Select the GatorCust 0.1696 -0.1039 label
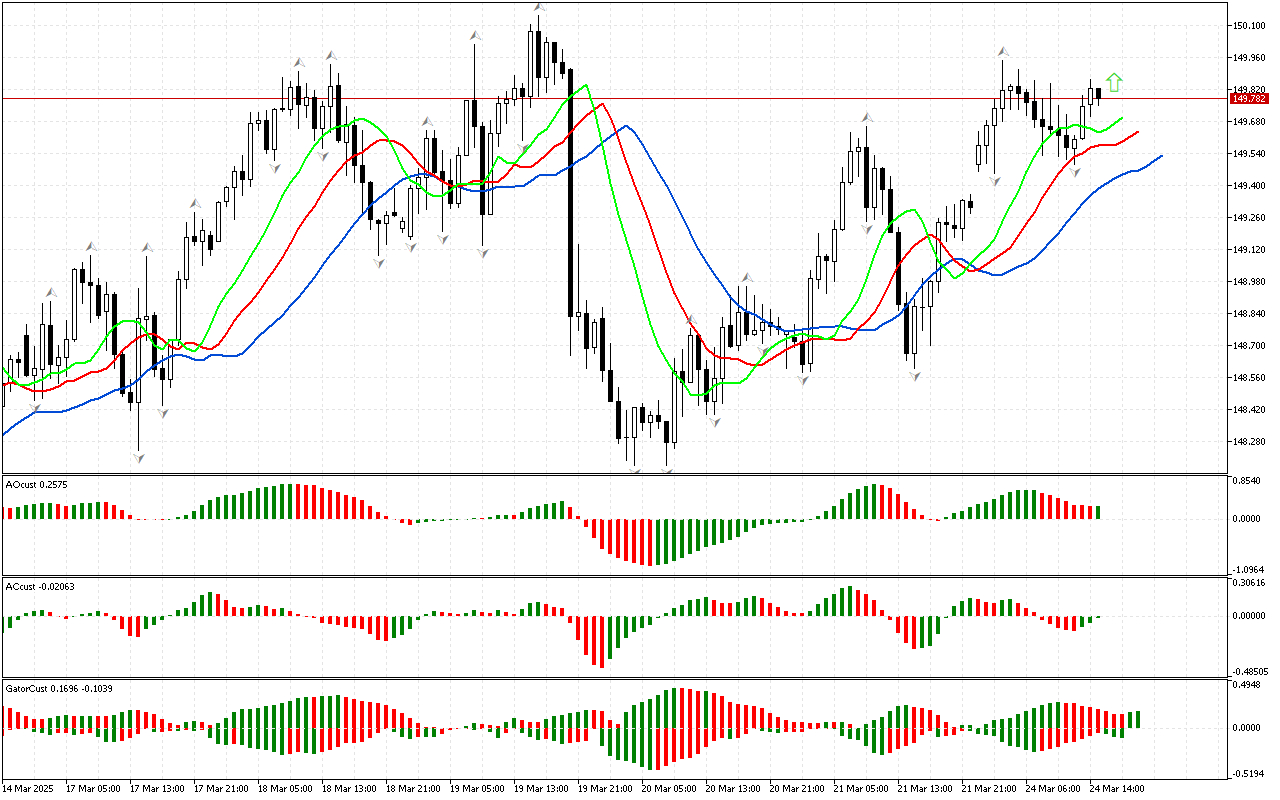The image size is (1280, 800). pyautogui.click(x=58, y=689)
